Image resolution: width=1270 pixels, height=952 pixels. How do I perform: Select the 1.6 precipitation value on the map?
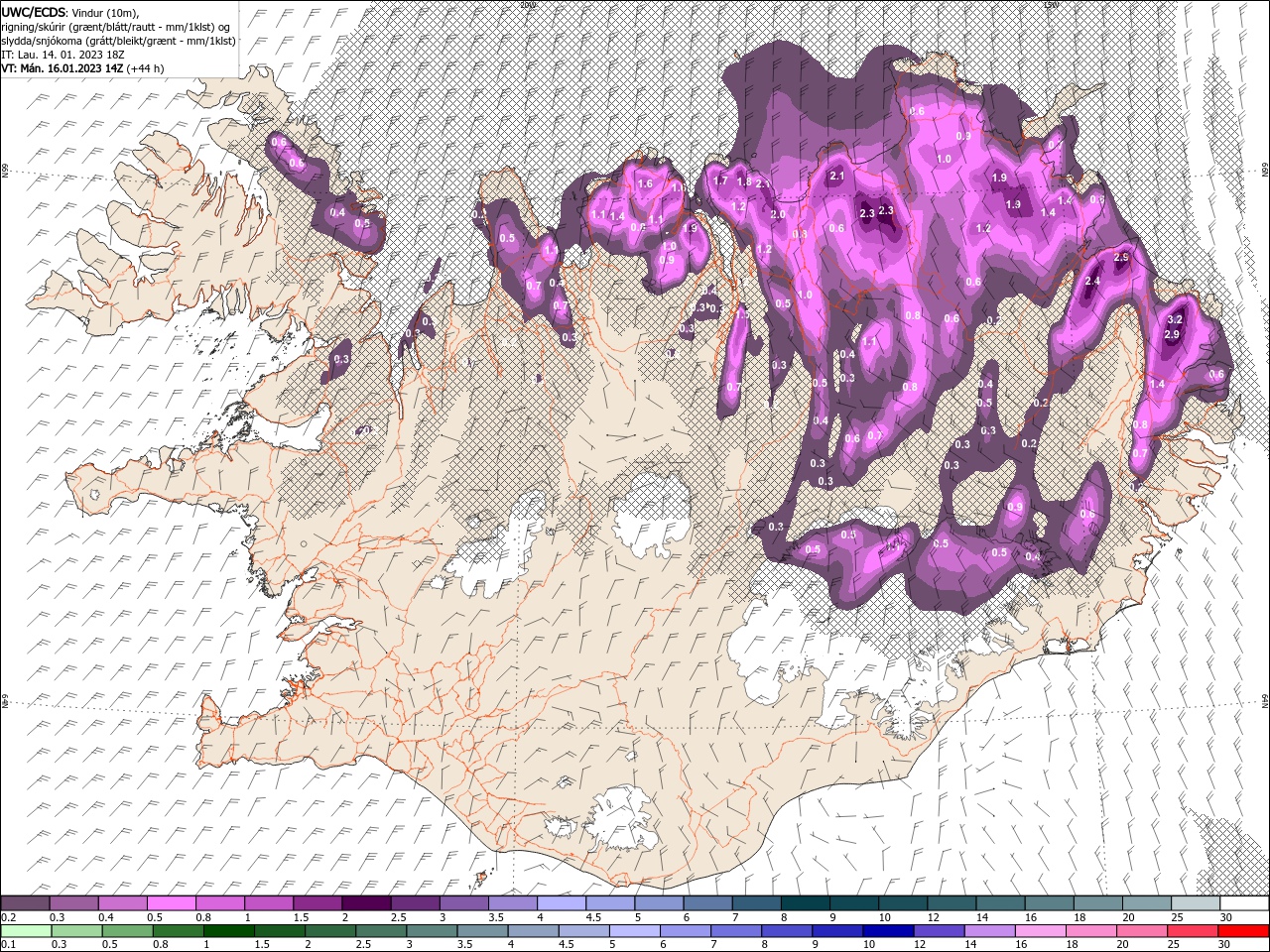645,183
